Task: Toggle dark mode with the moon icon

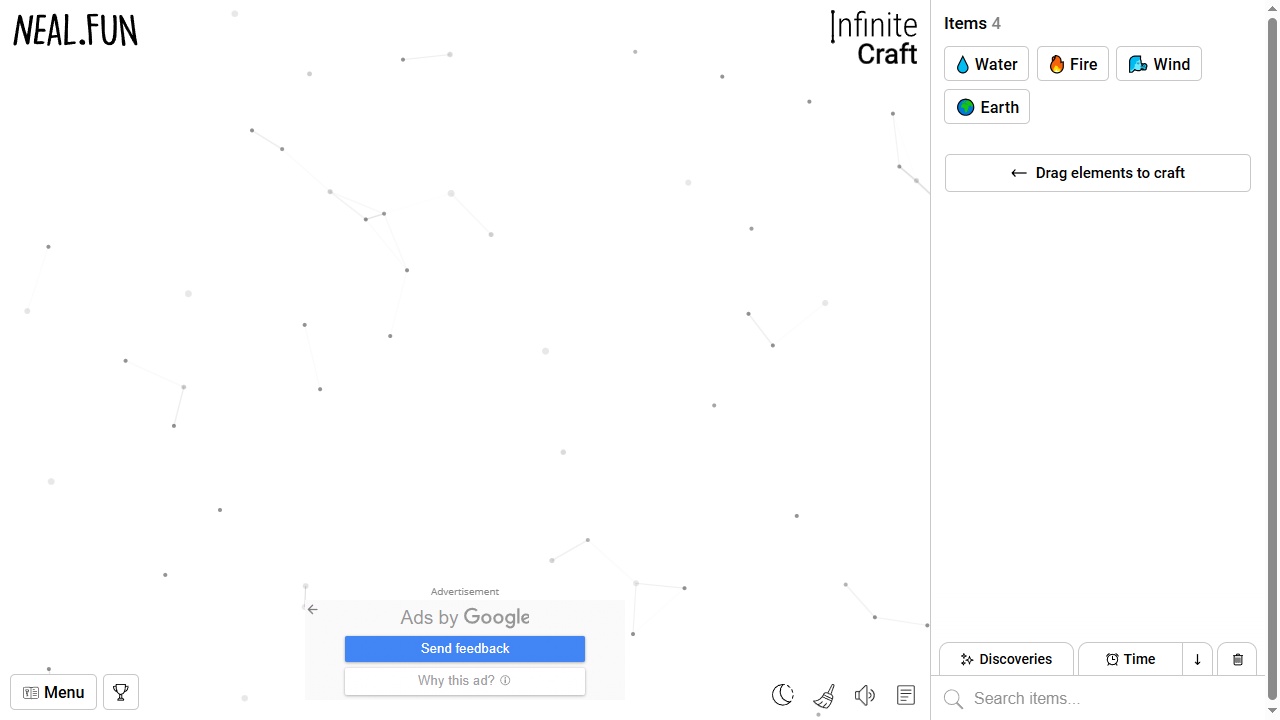Action: [783, 694]
